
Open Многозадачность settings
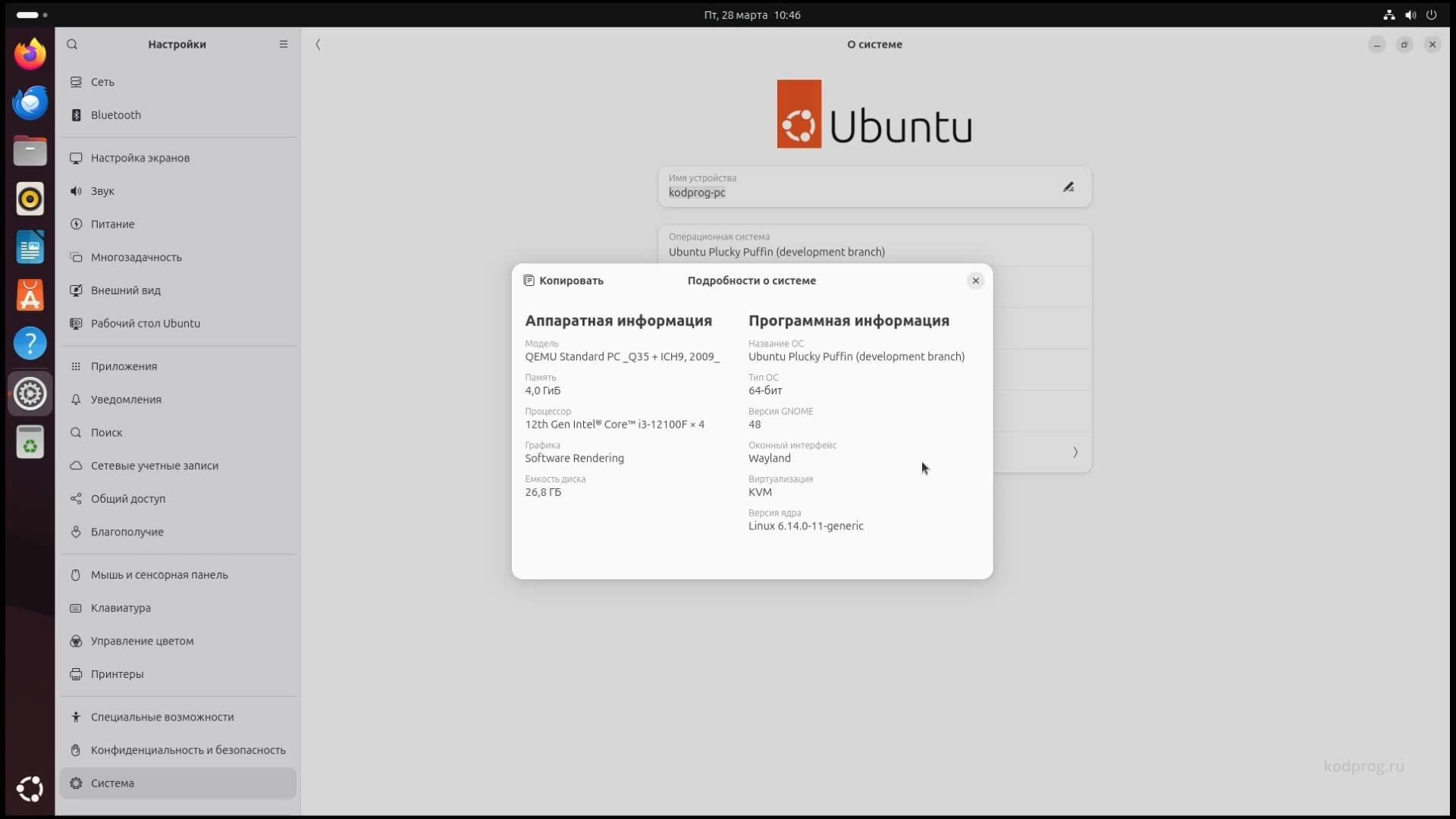click(x=178, y=257)
